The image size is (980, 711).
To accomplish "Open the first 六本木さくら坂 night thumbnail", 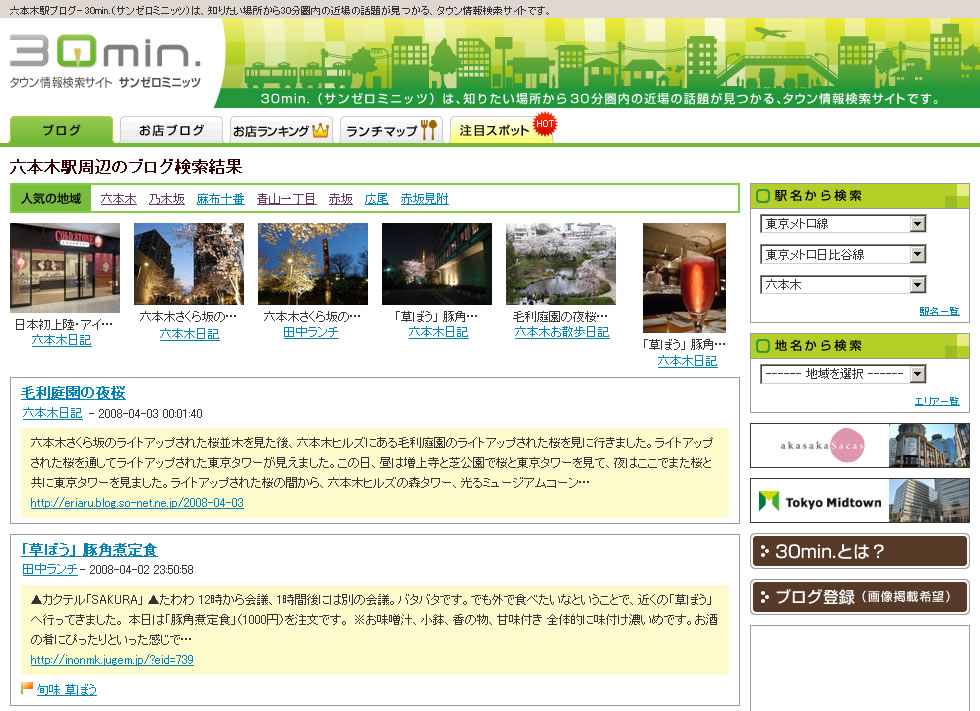I will click(x=189, y=264).
